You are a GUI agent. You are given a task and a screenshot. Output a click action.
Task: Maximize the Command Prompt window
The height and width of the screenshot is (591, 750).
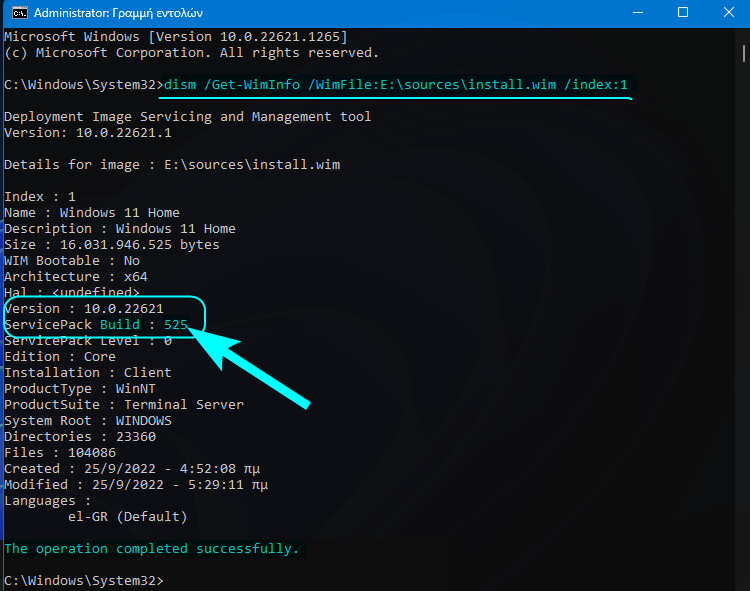(683, 13)
